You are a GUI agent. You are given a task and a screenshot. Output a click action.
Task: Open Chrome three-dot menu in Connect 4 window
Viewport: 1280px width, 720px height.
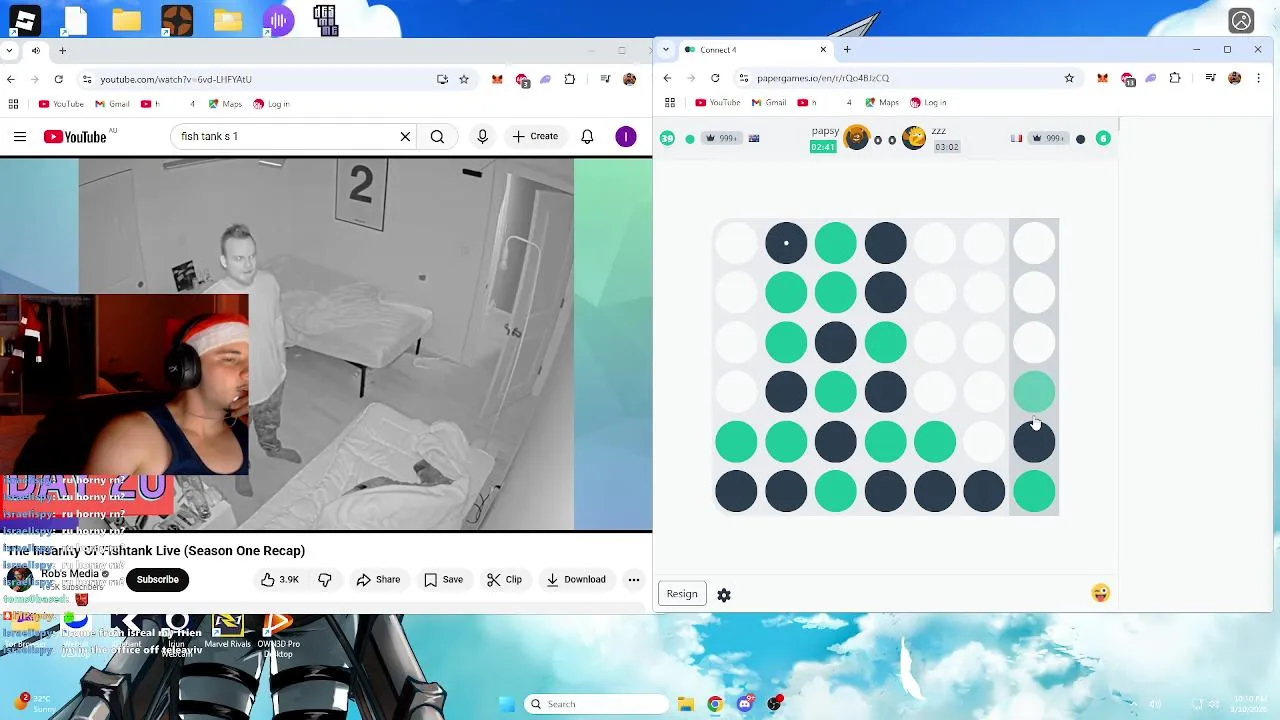coord(1258,78)
